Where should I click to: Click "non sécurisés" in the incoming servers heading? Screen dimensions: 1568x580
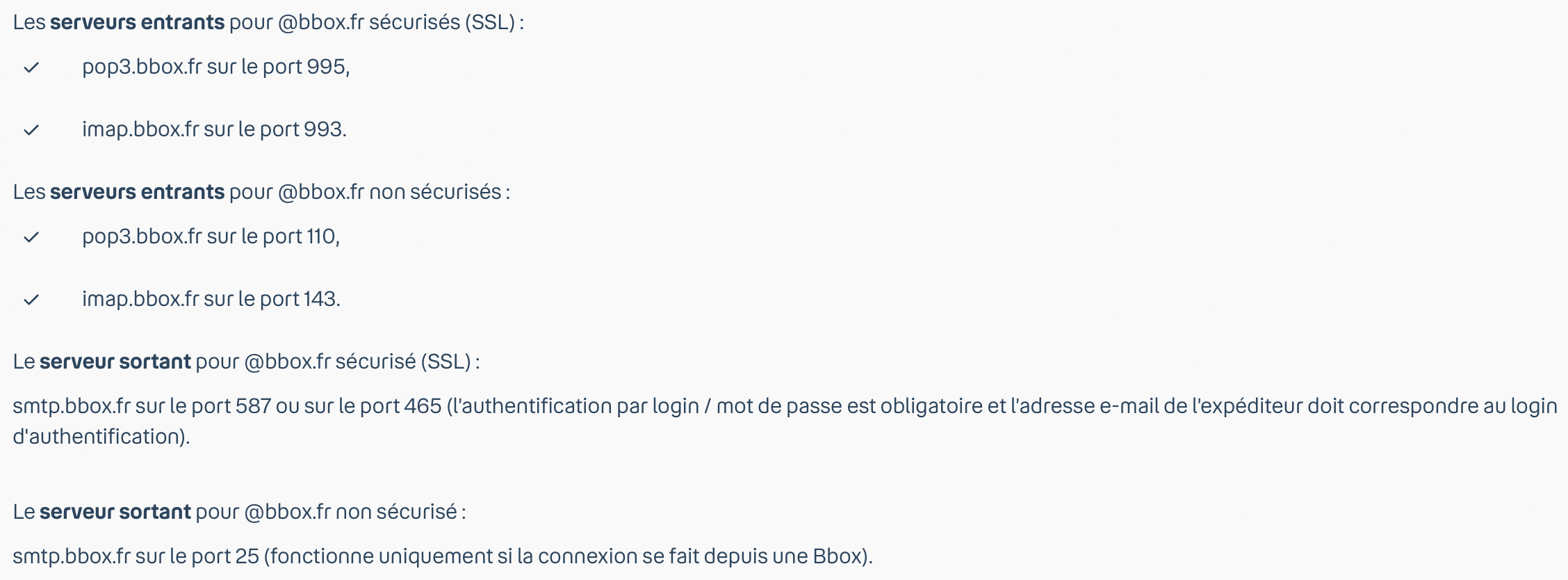coord(435,192)
